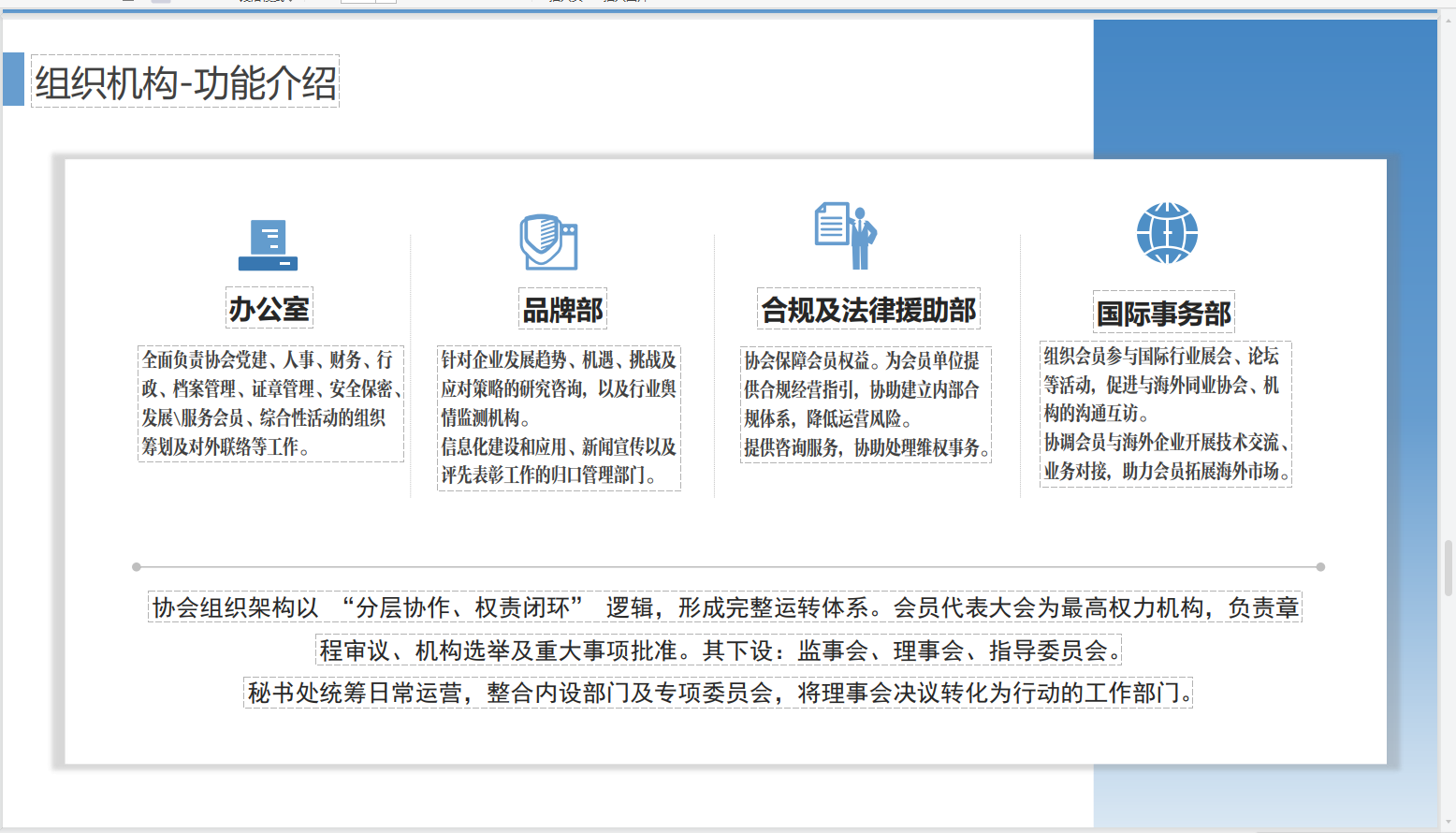This screenshot has height=833, width=1456.
Task: Select the 品牌部 heading text box
Action: (562, 309)
